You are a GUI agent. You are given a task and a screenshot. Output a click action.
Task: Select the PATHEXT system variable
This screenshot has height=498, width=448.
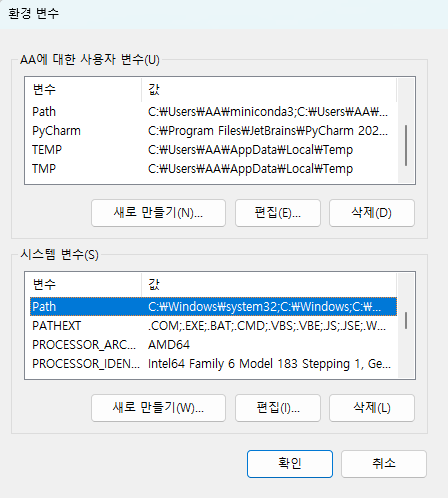click(213, 326)
